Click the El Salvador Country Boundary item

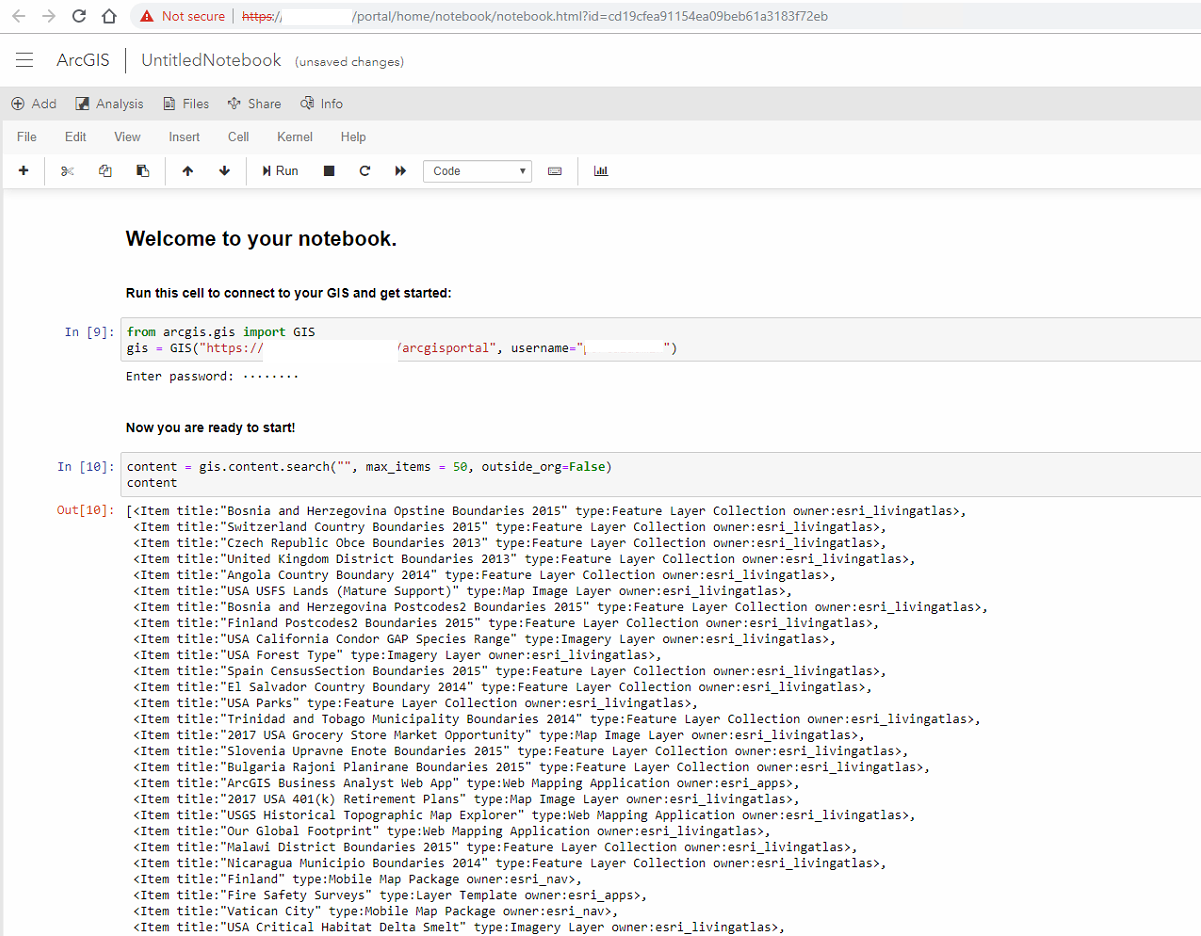[502, 687]
